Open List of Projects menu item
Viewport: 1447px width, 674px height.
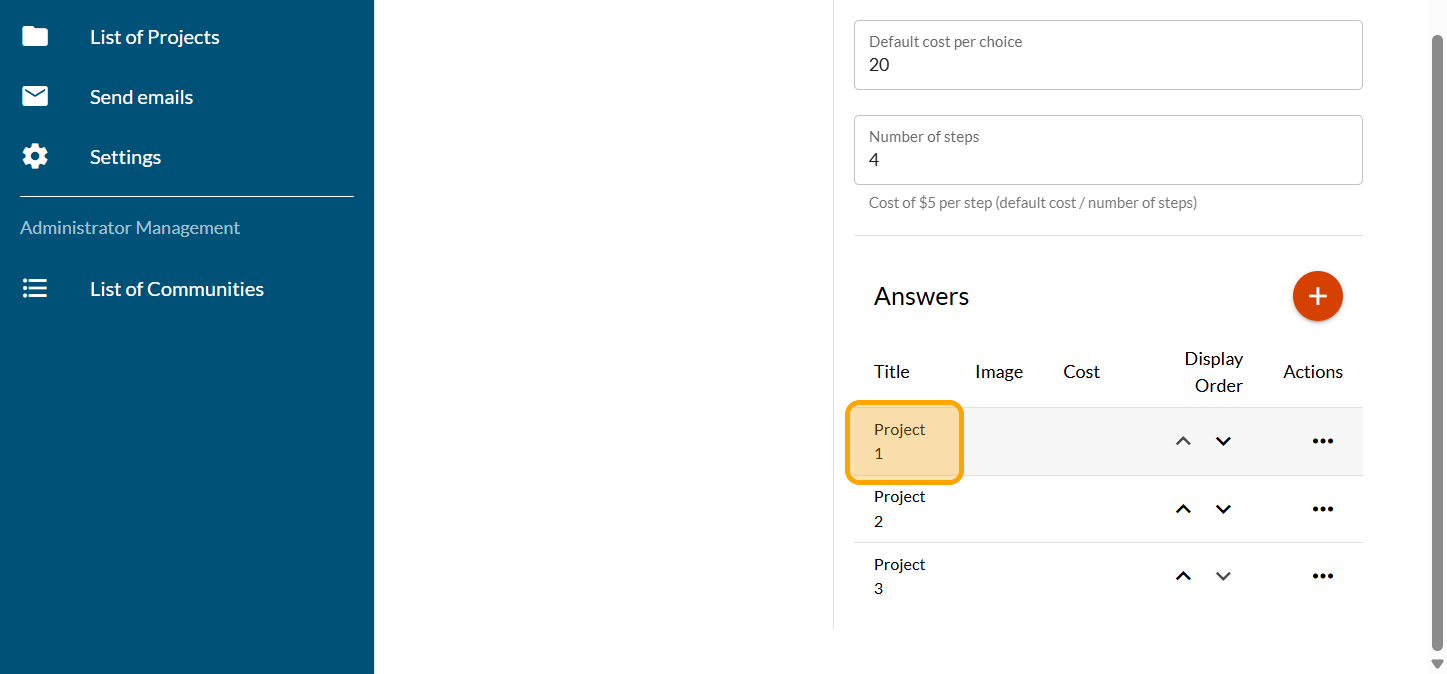point(155,37)
